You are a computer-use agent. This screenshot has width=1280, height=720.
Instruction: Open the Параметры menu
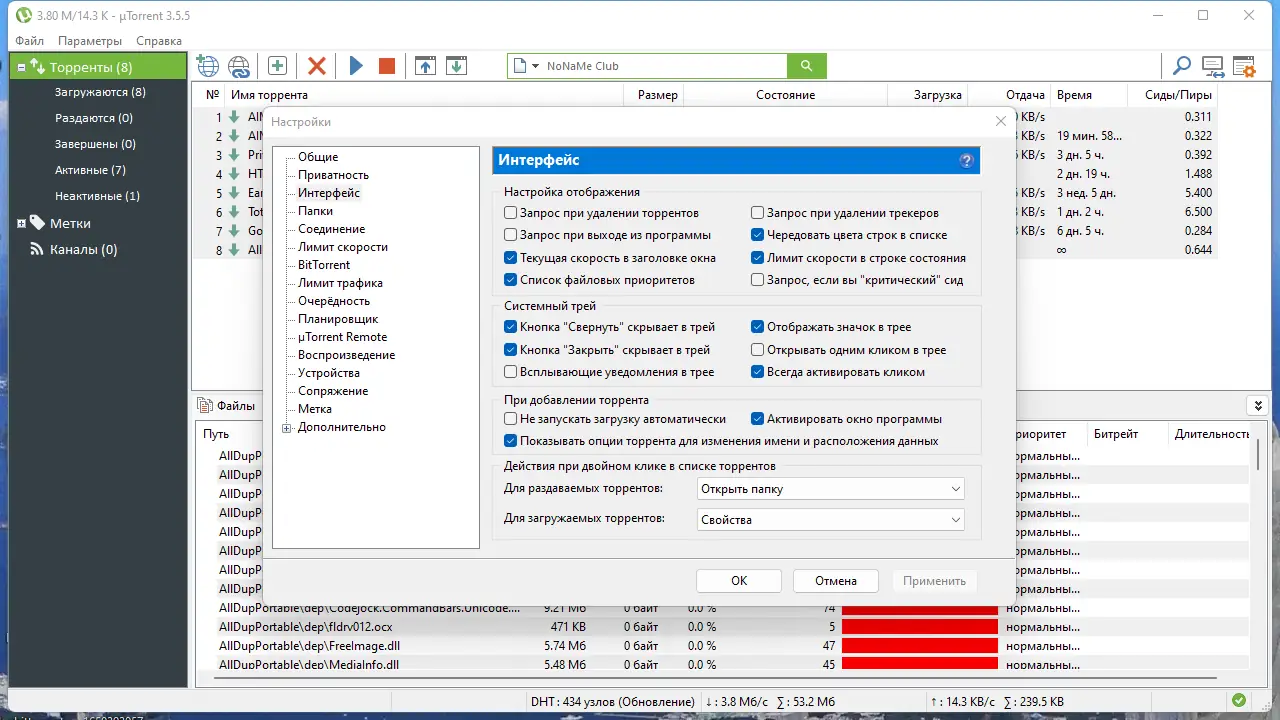(x=90, y=41)
